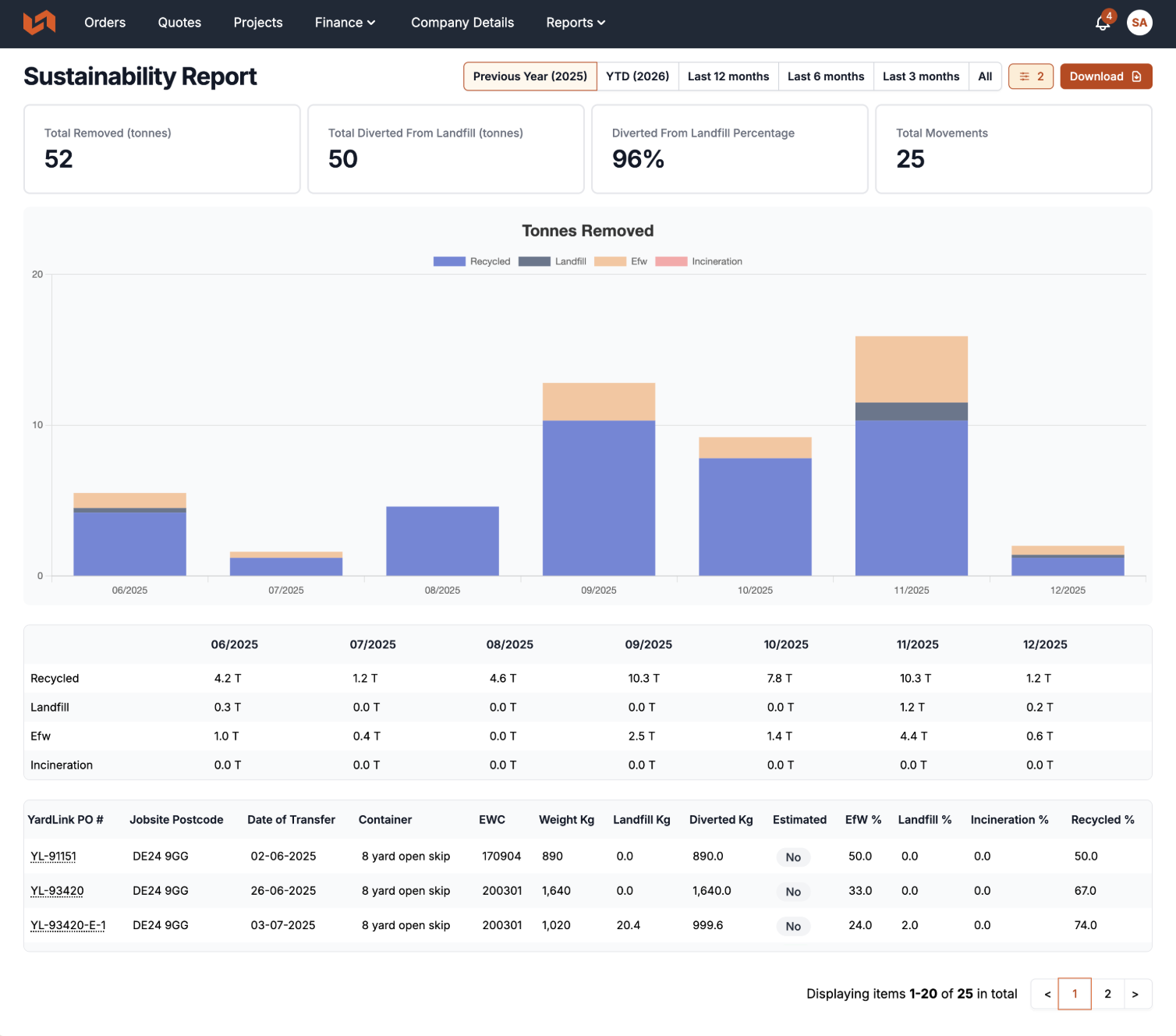Click the orange company logo icon
The image size is (1176, 1036).
pos(39,23)
